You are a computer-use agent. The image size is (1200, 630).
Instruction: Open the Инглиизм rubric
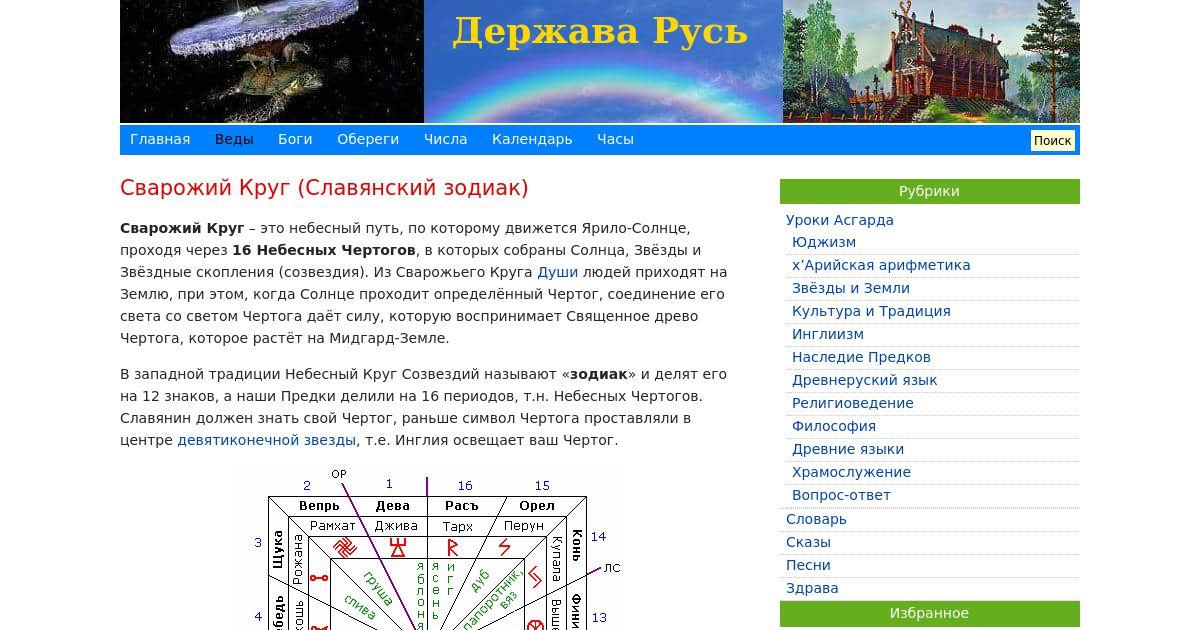828,334
